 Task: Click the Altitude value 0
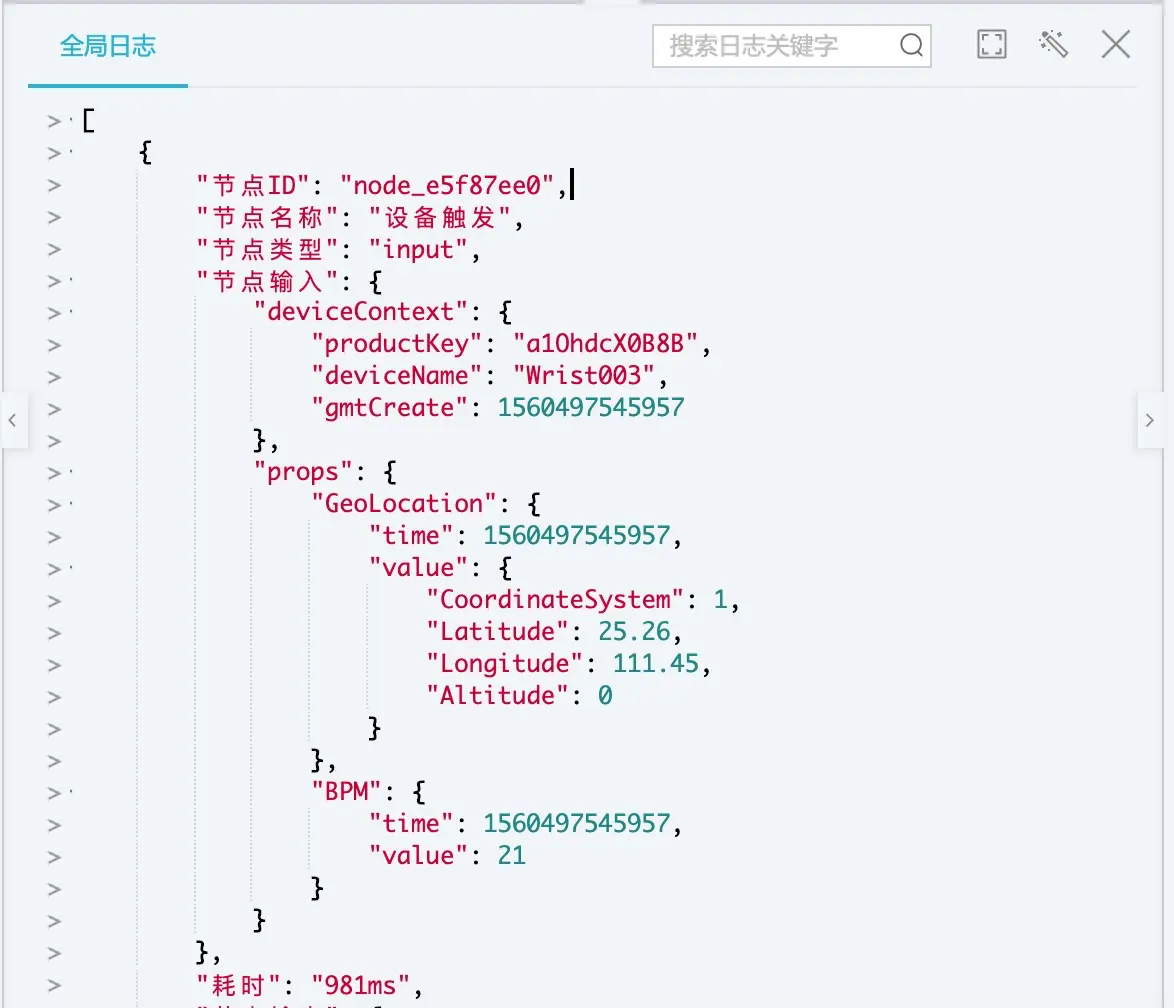pyautogui.click(x=605, y=696)
